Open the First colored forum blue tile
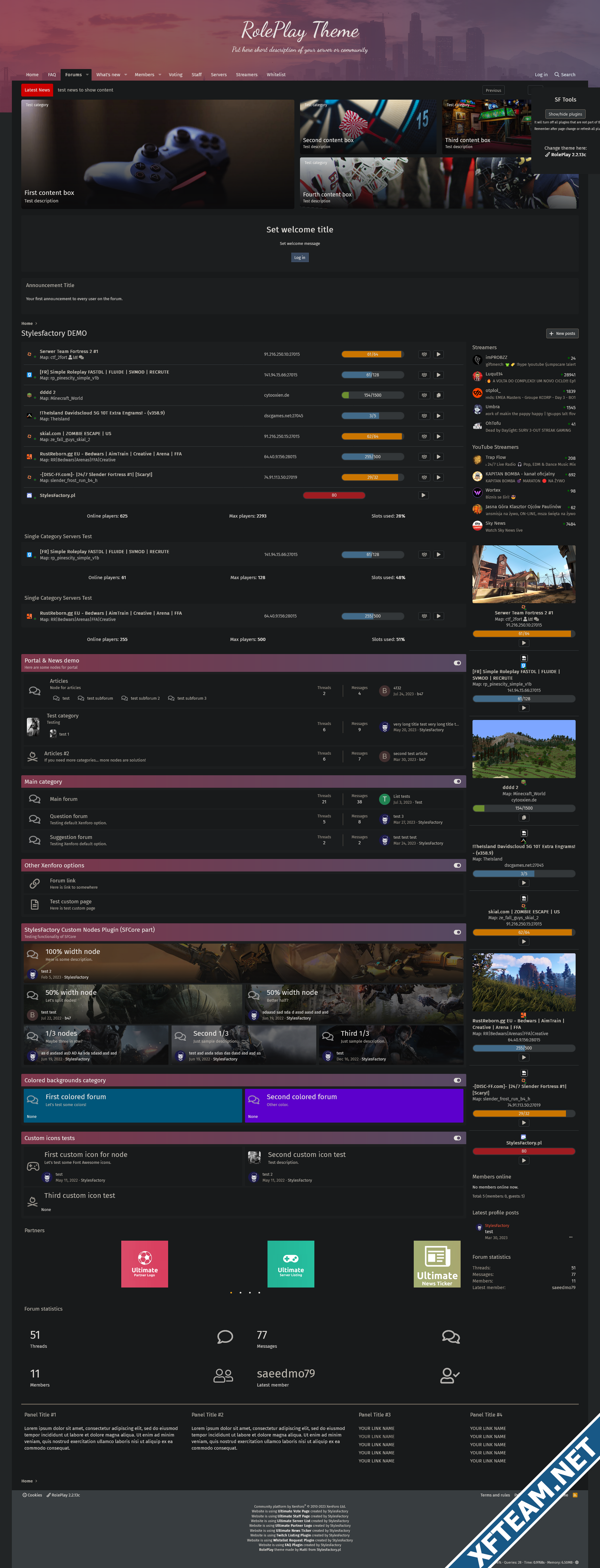Image resolution: width=600 pixels, height=1568 pixels. click(133, 1105)
